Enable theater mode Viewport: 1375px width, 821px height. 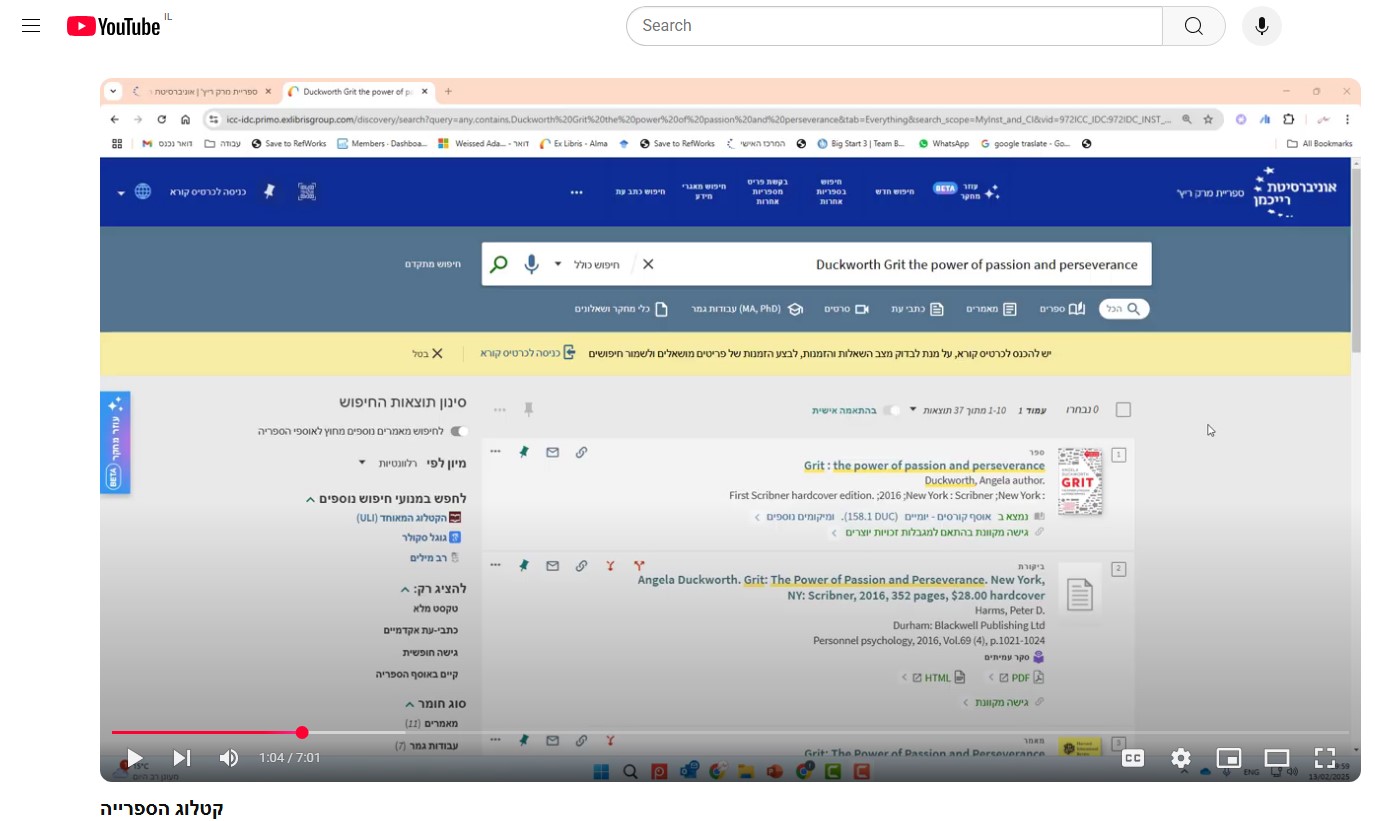point(1277,758)
